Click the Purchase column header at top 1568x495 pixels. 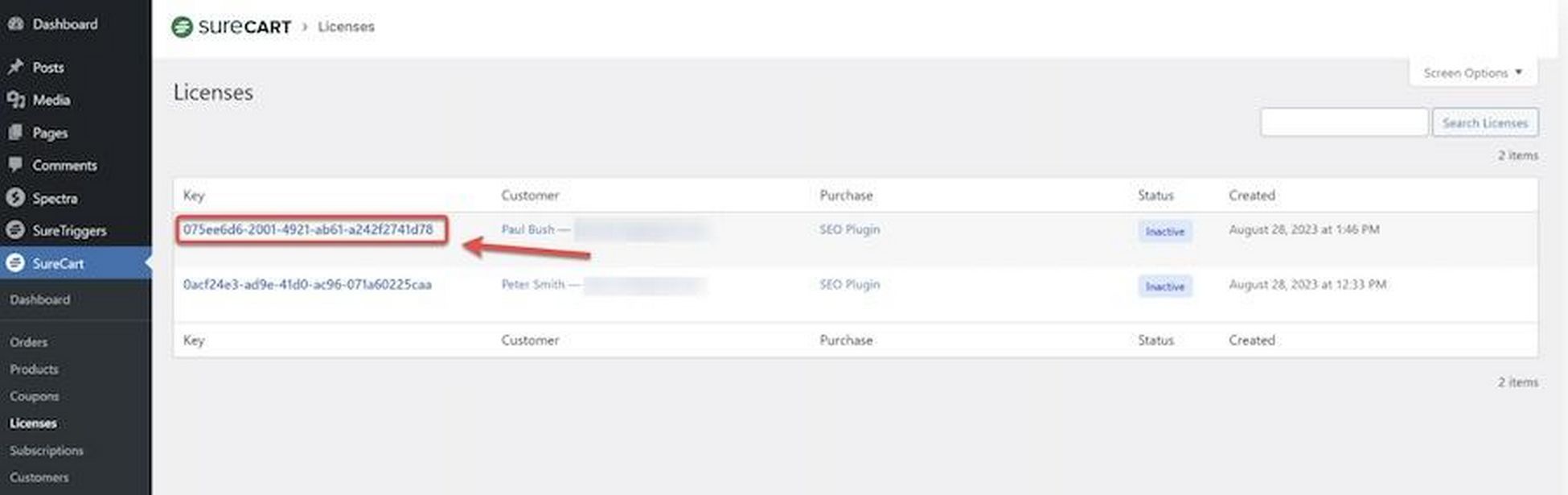click(846, 196)
